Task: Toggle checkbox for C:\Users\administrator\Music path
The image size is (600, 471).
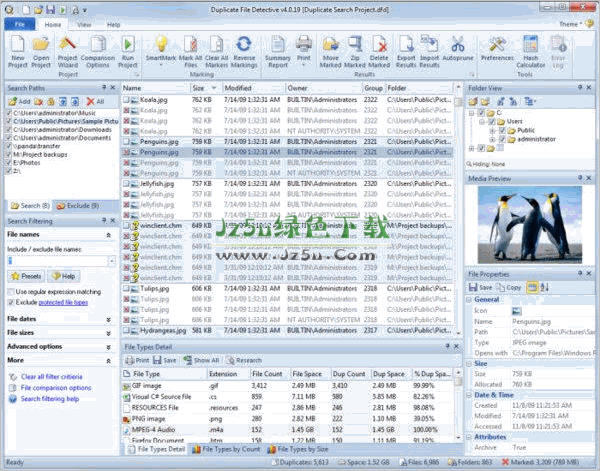Action: [9, 113]
